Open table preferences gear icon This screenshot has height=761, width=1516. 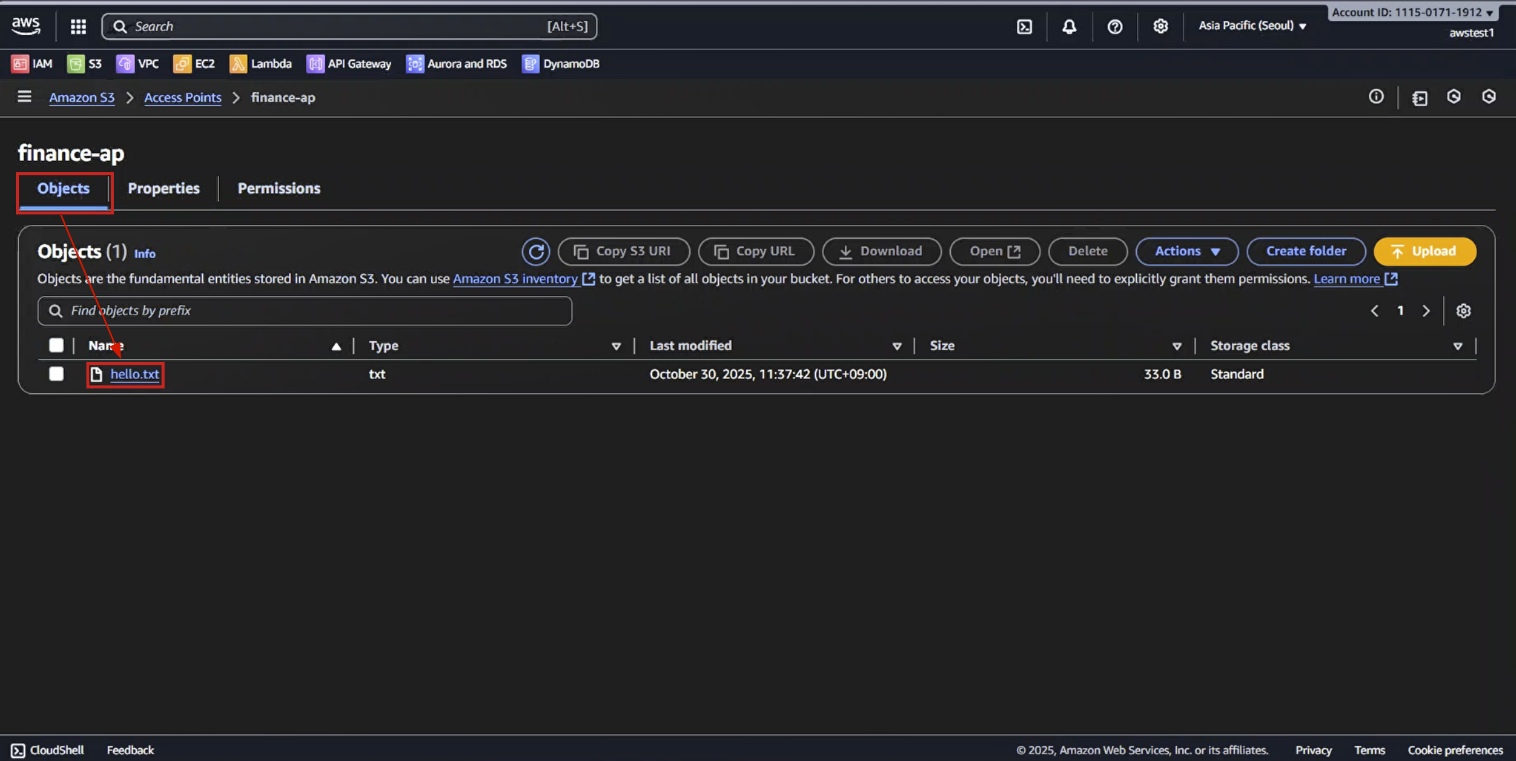point(1463,311)
